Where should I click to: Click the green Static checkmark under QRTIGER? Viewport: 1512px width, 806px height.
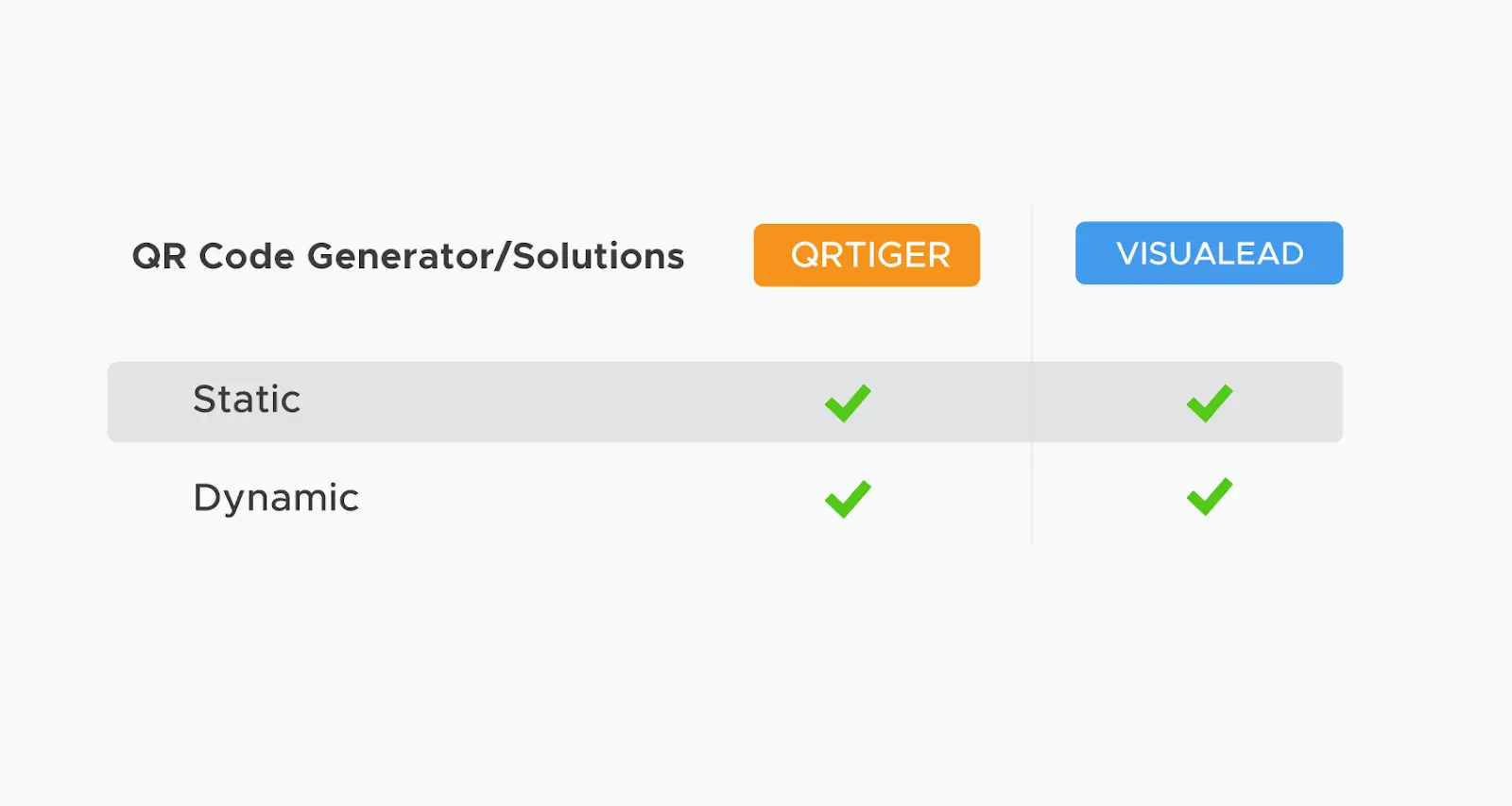click(x=848, y=403)
